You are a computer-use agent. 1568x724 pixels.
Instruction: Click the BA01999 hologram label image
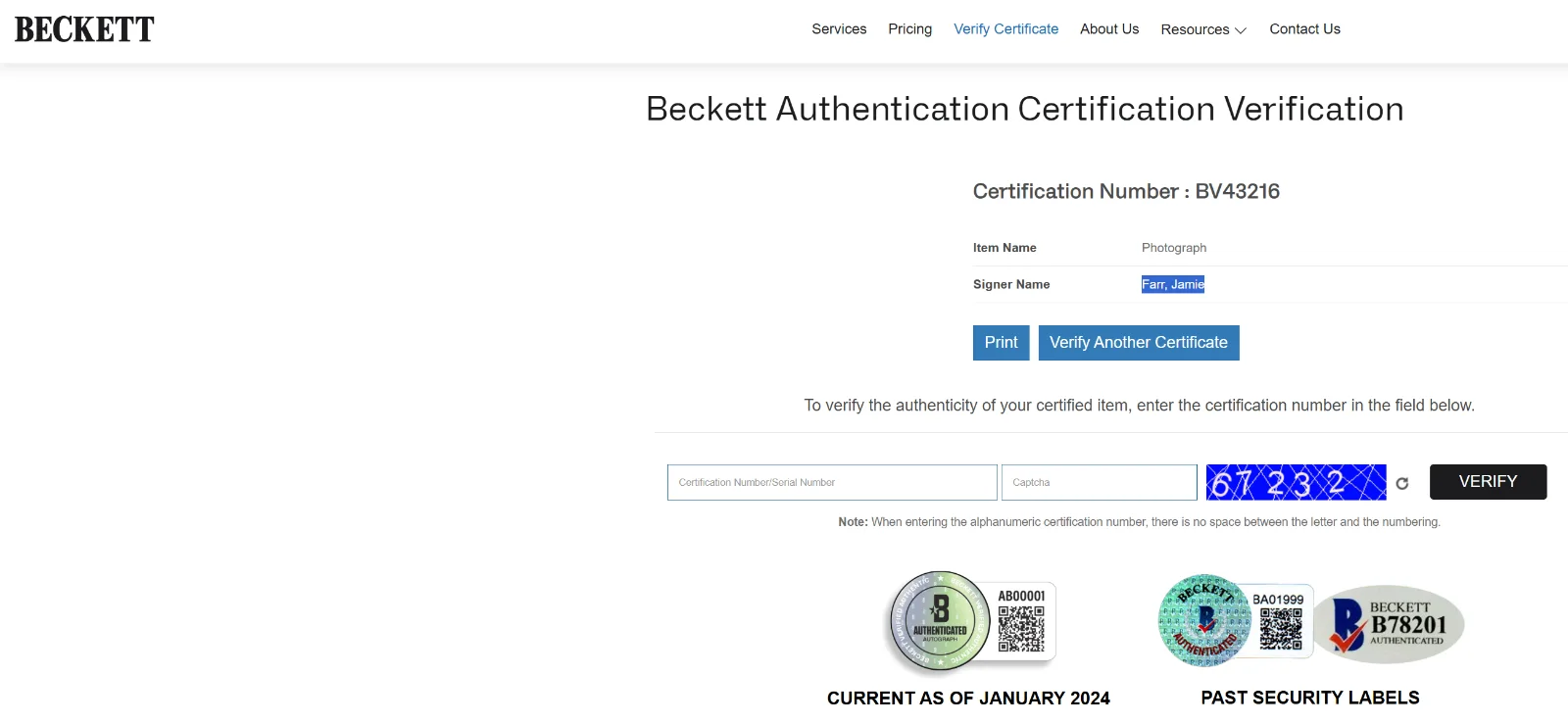coord(1235,621)
